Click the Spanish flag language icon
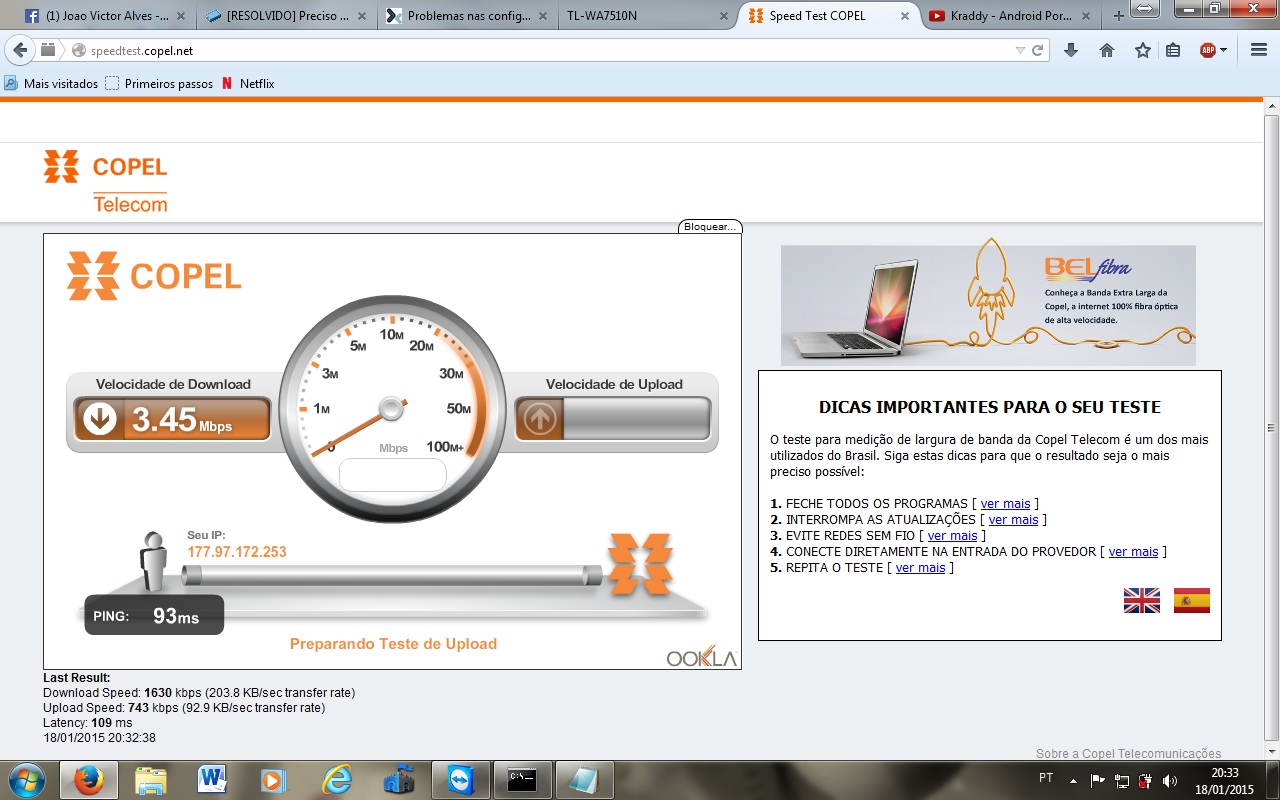This screenshot has width=1280, height=800. pos(1192,600)
